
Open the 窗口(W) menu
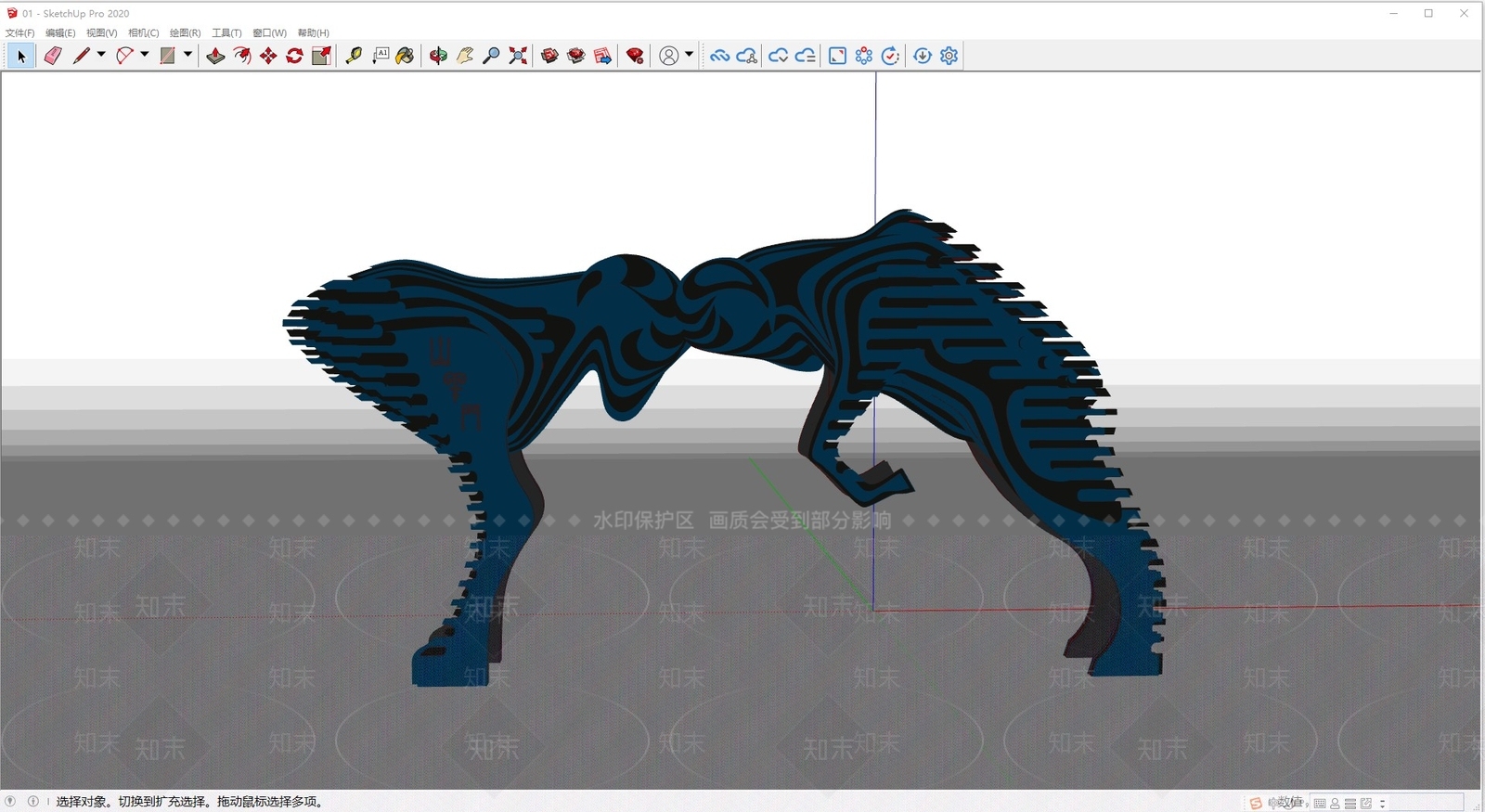(269, 32)
